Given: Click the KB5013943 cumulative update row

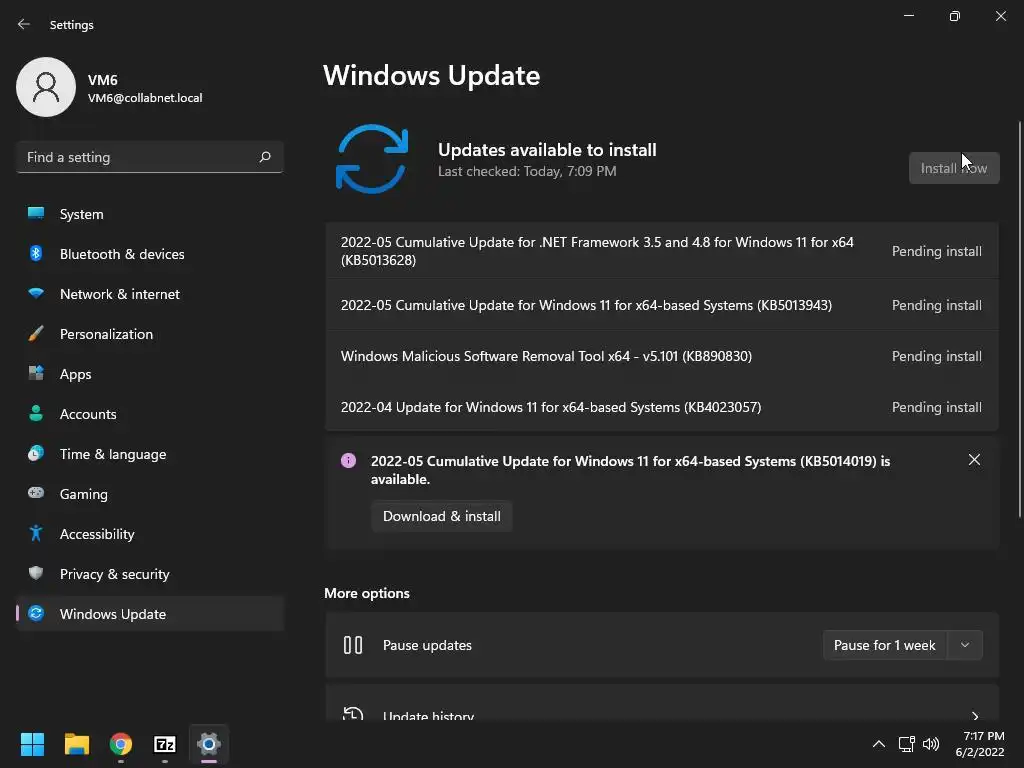Looking at the screenshot, I should [x=662, y=305].
